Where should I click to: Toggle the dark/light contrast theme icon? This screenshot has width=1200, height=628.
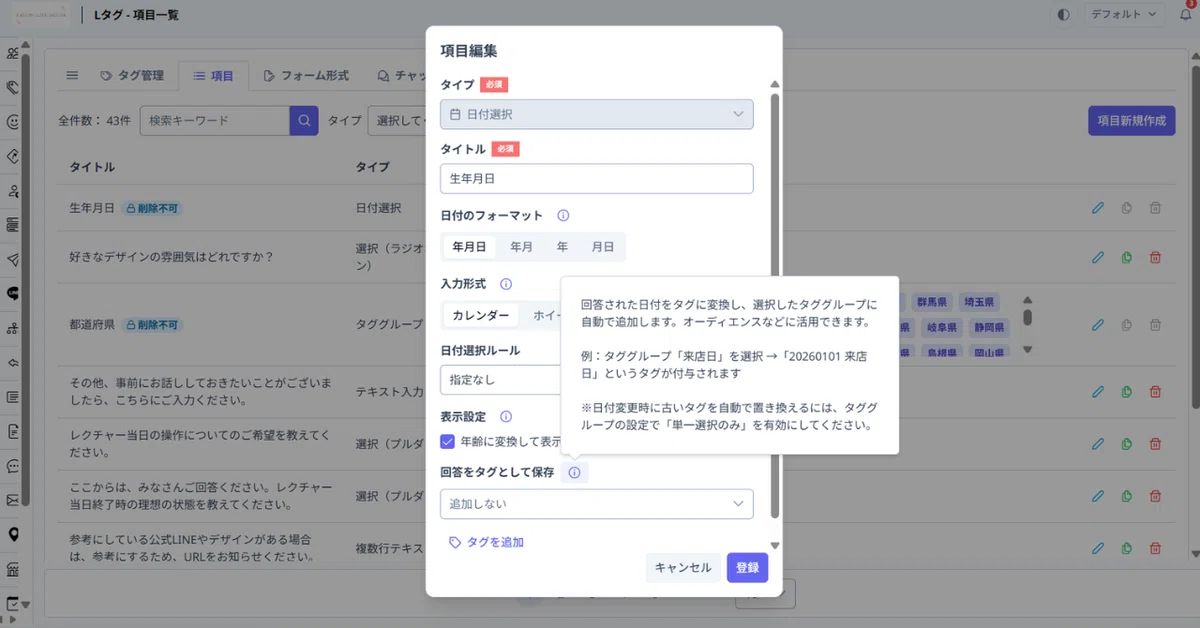pos(1063,15)
